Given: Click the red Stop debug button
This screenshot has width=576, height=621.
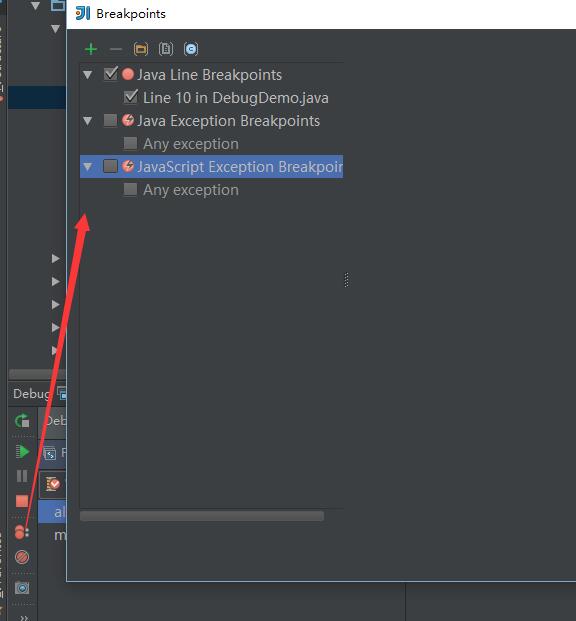Looking at the screenshot, I should (22, 501).
